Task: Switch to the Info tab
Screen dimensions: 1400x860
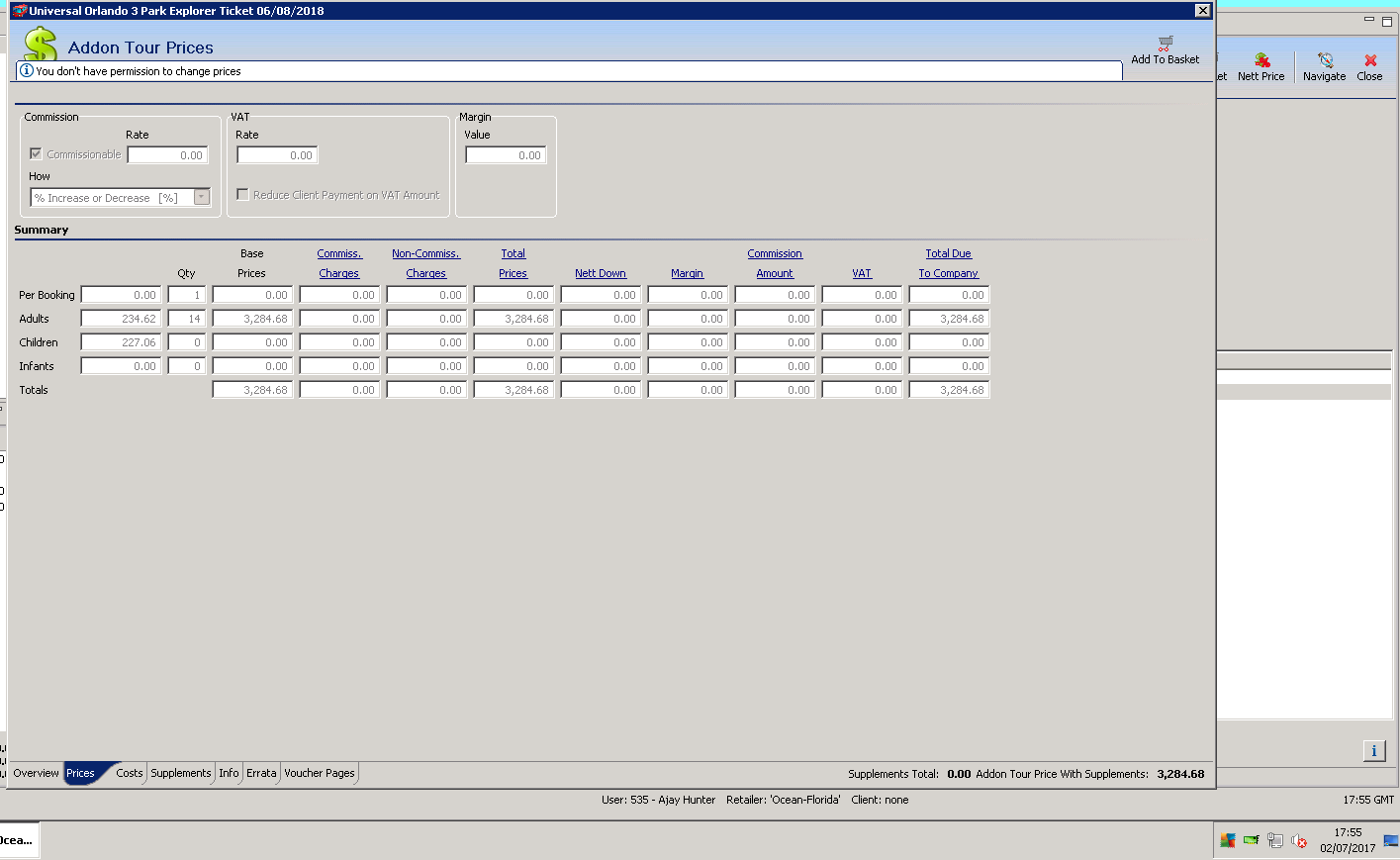Action: click(229, 773)
